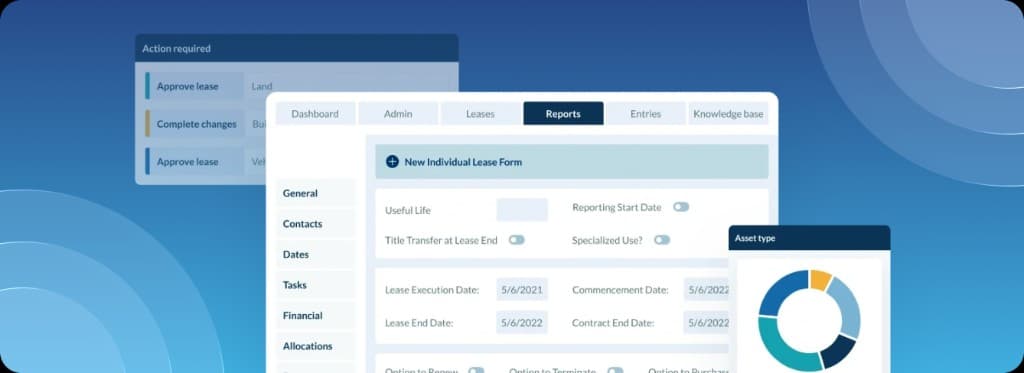Click the first Approve lease action for Land

195,86
